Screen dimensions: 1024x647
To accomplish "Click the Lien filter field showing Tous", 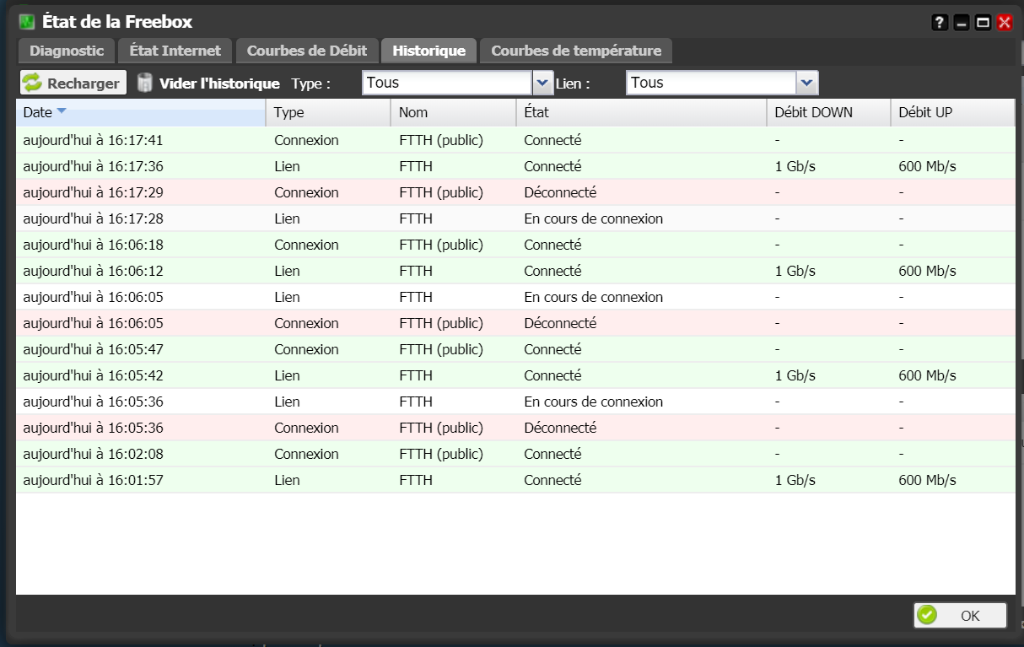I will tap(711, 83).
